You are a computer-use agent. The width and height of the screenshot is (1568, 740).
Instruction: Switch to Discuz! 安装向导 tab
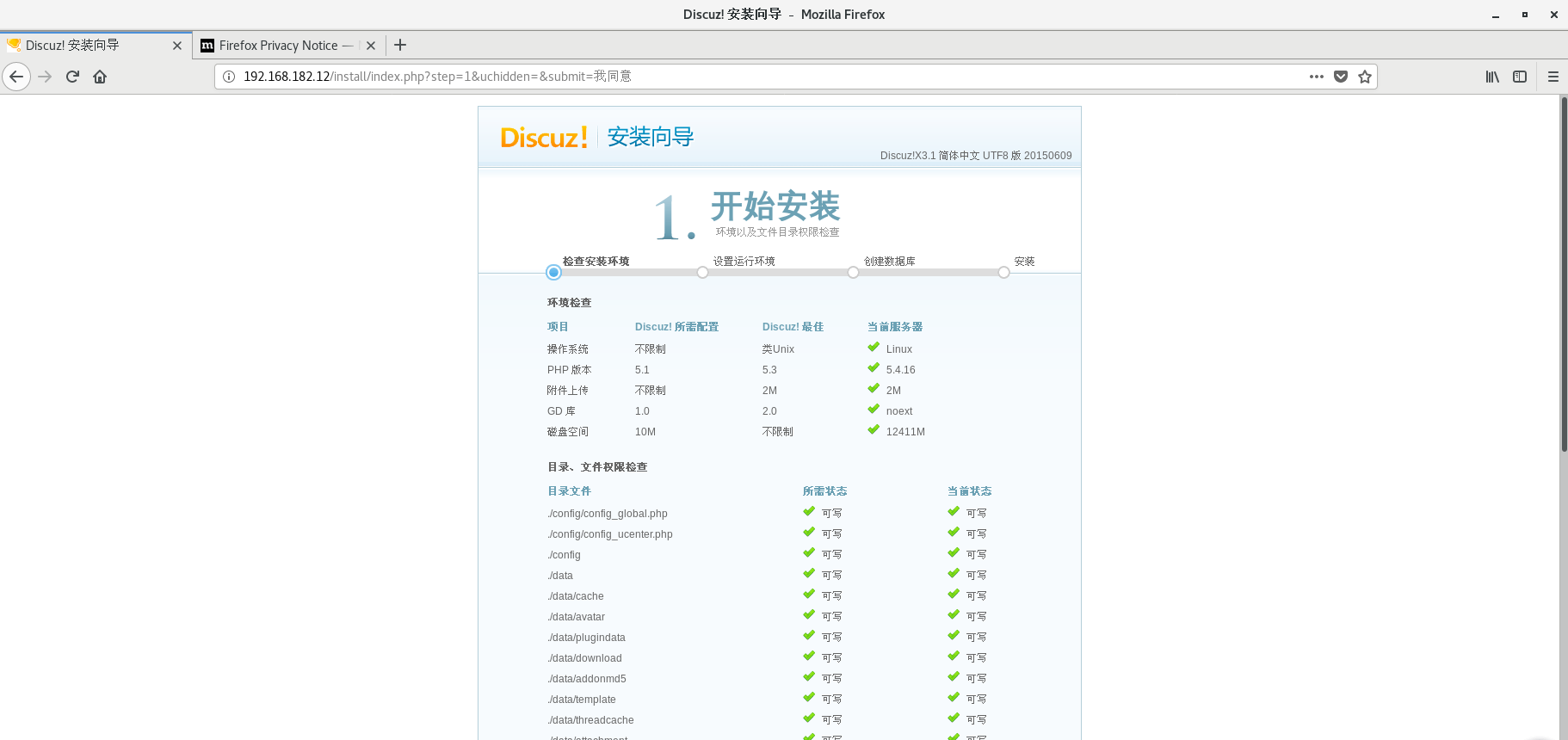point(96,46)
